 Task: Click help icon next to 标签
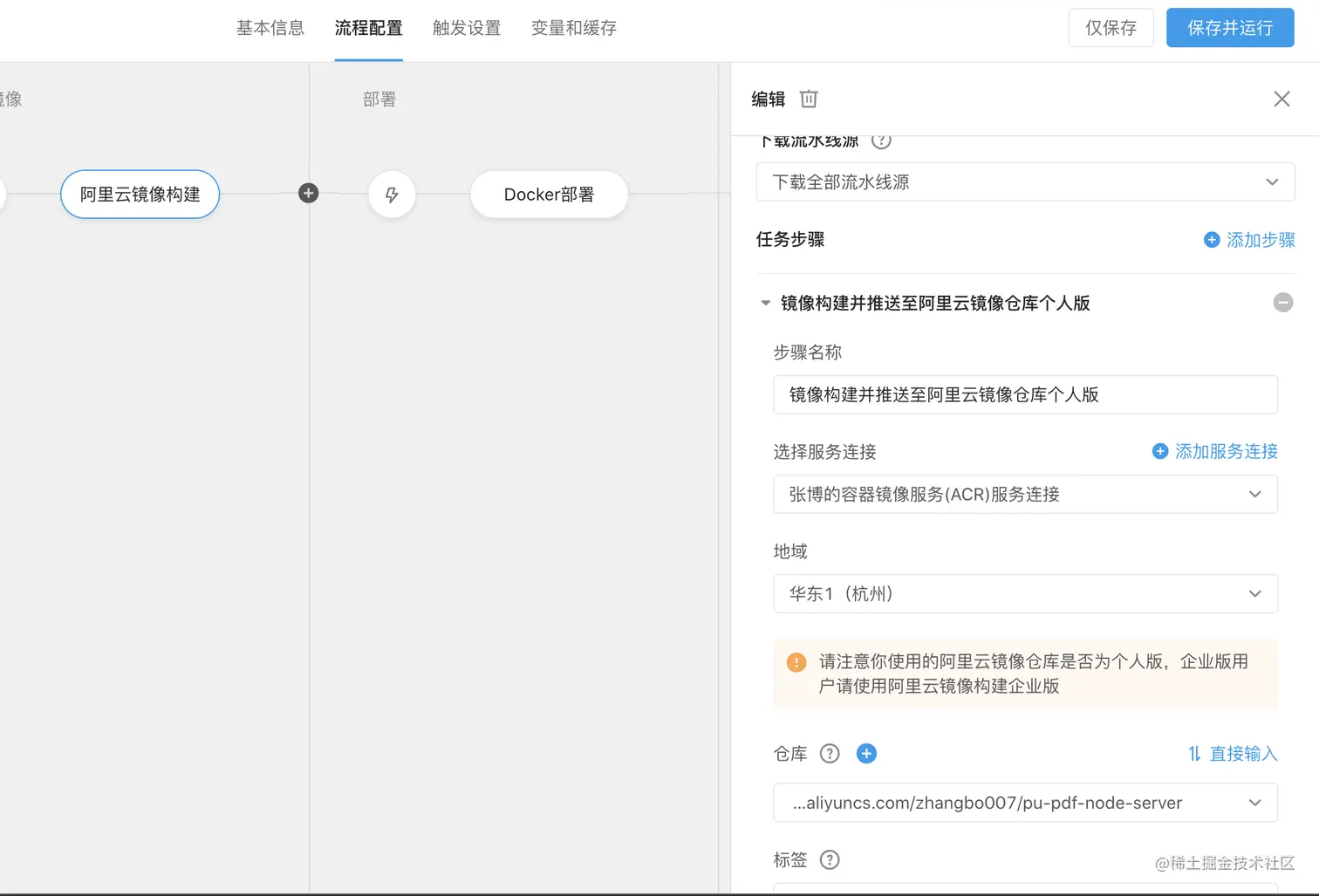830,860
